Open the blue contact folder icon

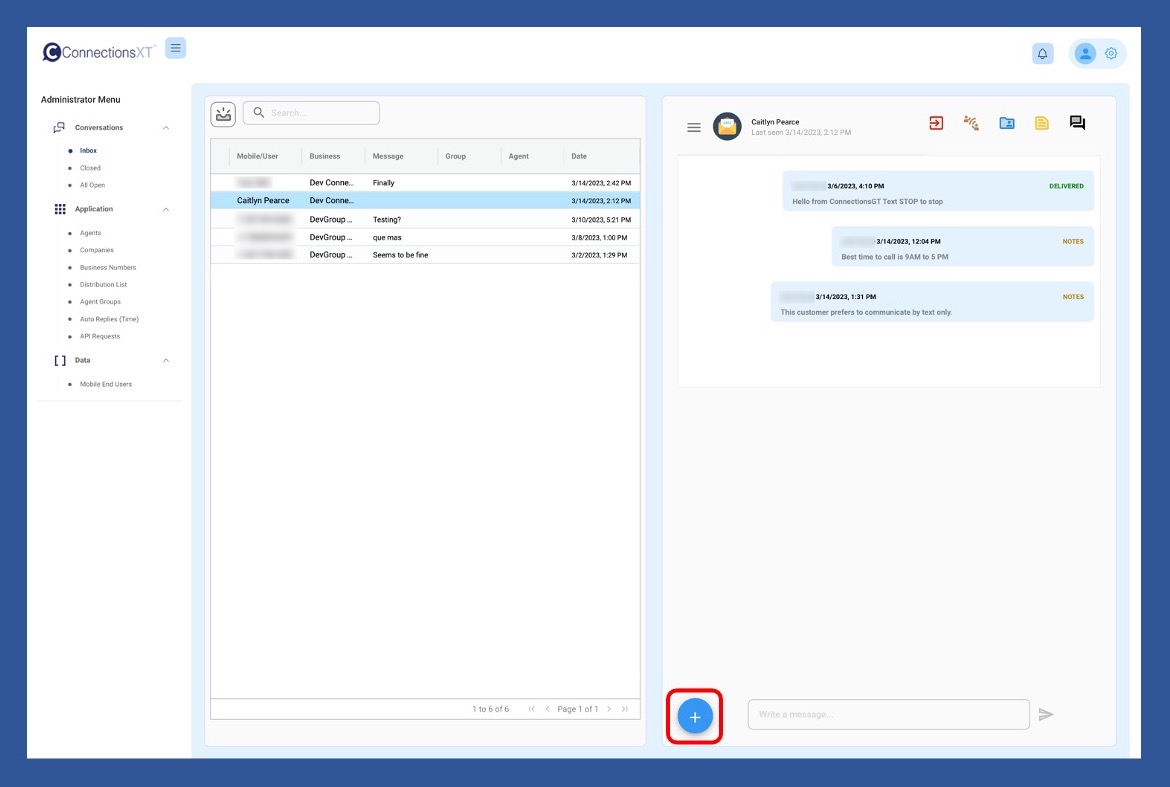(x=1007, y=123)
